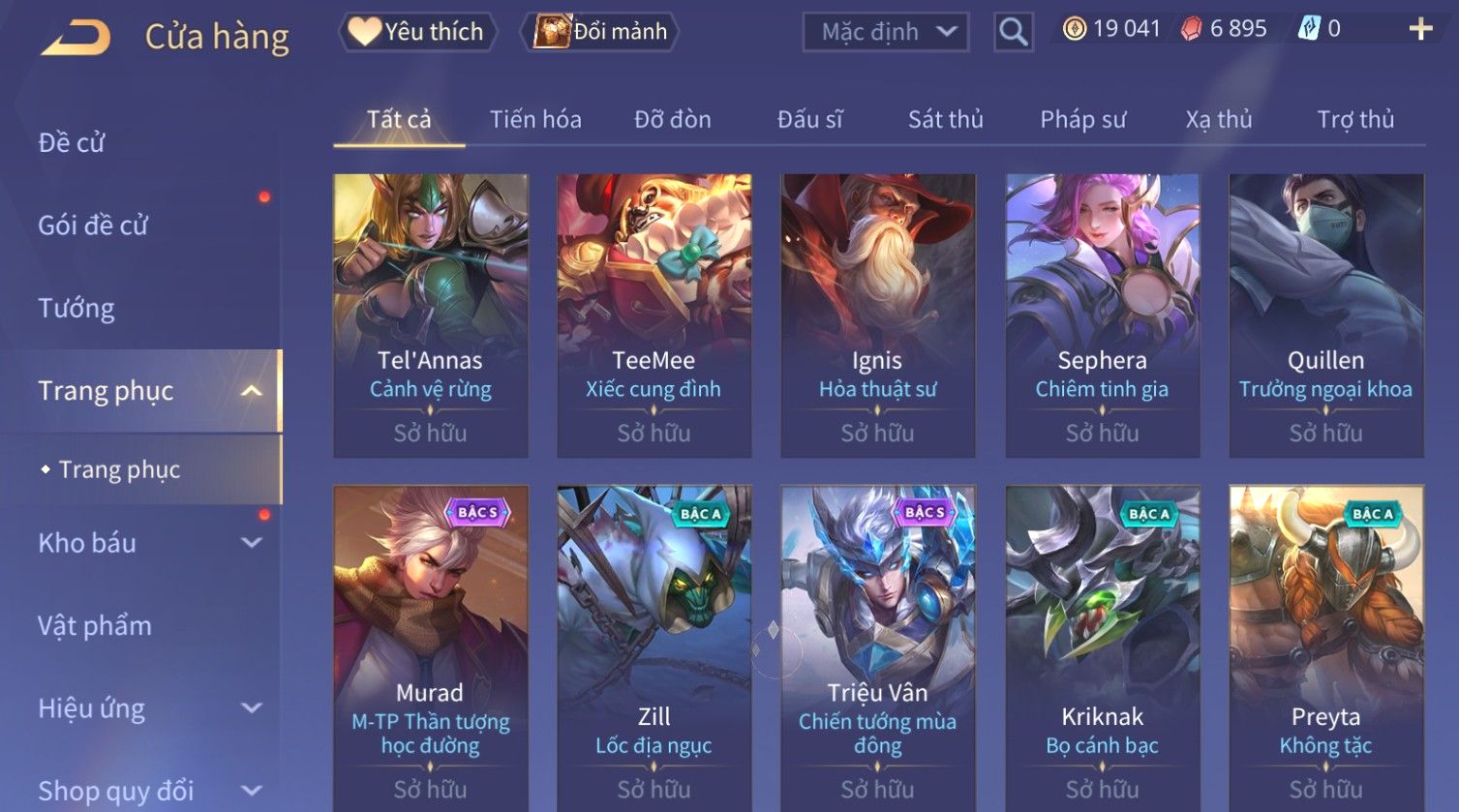Collapse the Trang phục sidebar section

click(x=252, y=391)
